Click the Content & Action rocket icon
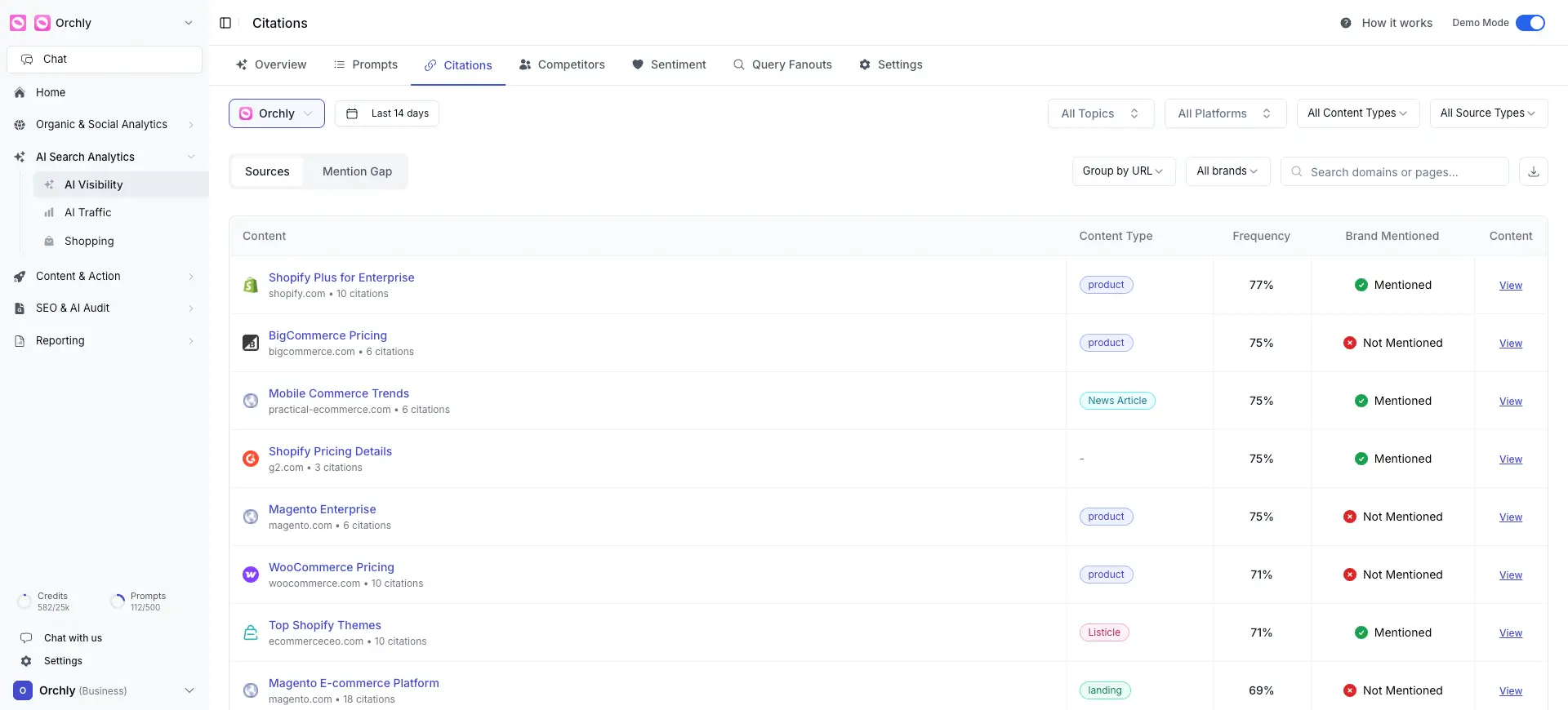The width and height of the screenshot is (1568, 710). tap(20, 277)
